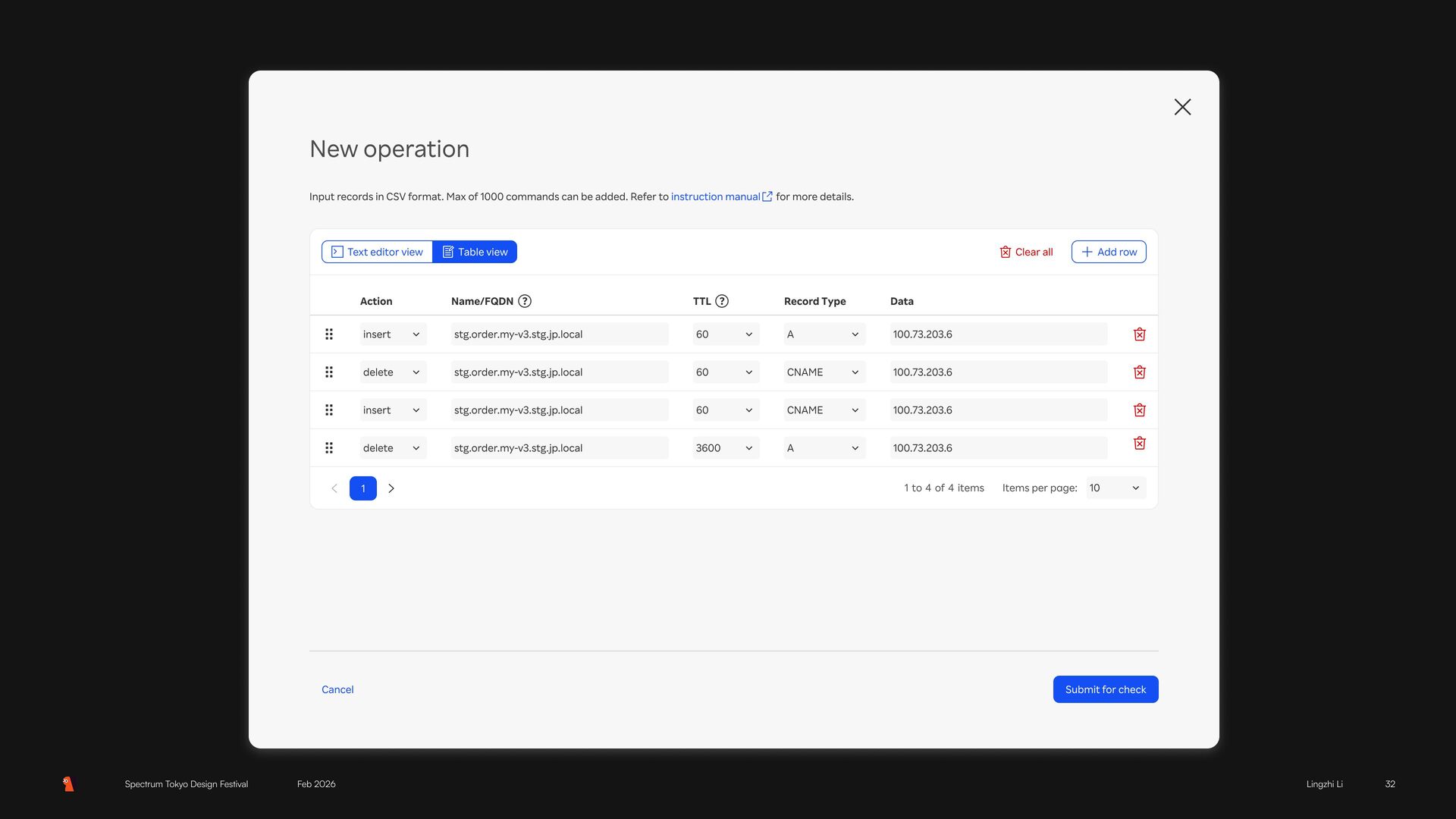Screen dimensions: 1456x819
Task: Grab the drag handle of the first row
Action: point(329,334)
